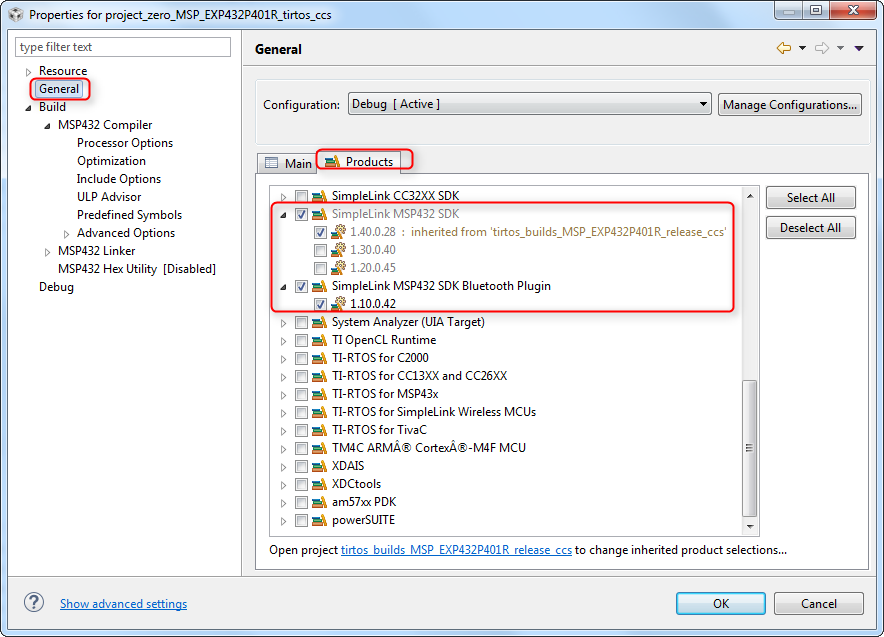The width and height of the screenshot is (884, 637).
Task: Click the gear icon for version 1.40.0.28
Action: pos(338,232)
